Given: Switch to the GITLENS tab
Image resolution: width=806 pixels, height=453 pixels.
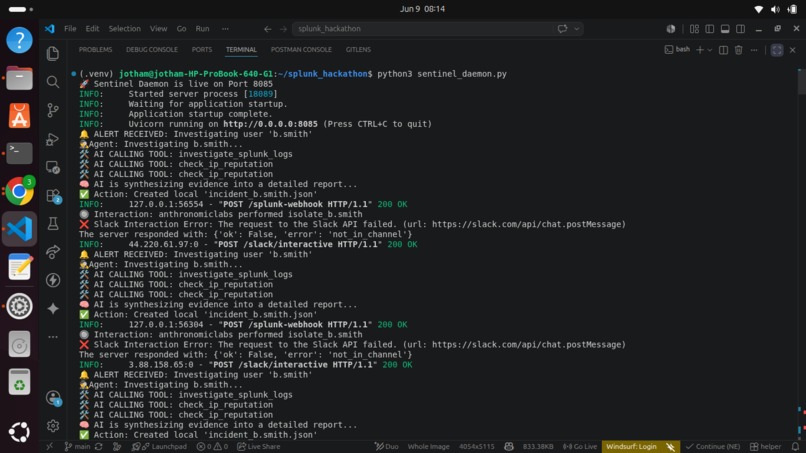Looking at the screenshot, I should pos(358,50).
